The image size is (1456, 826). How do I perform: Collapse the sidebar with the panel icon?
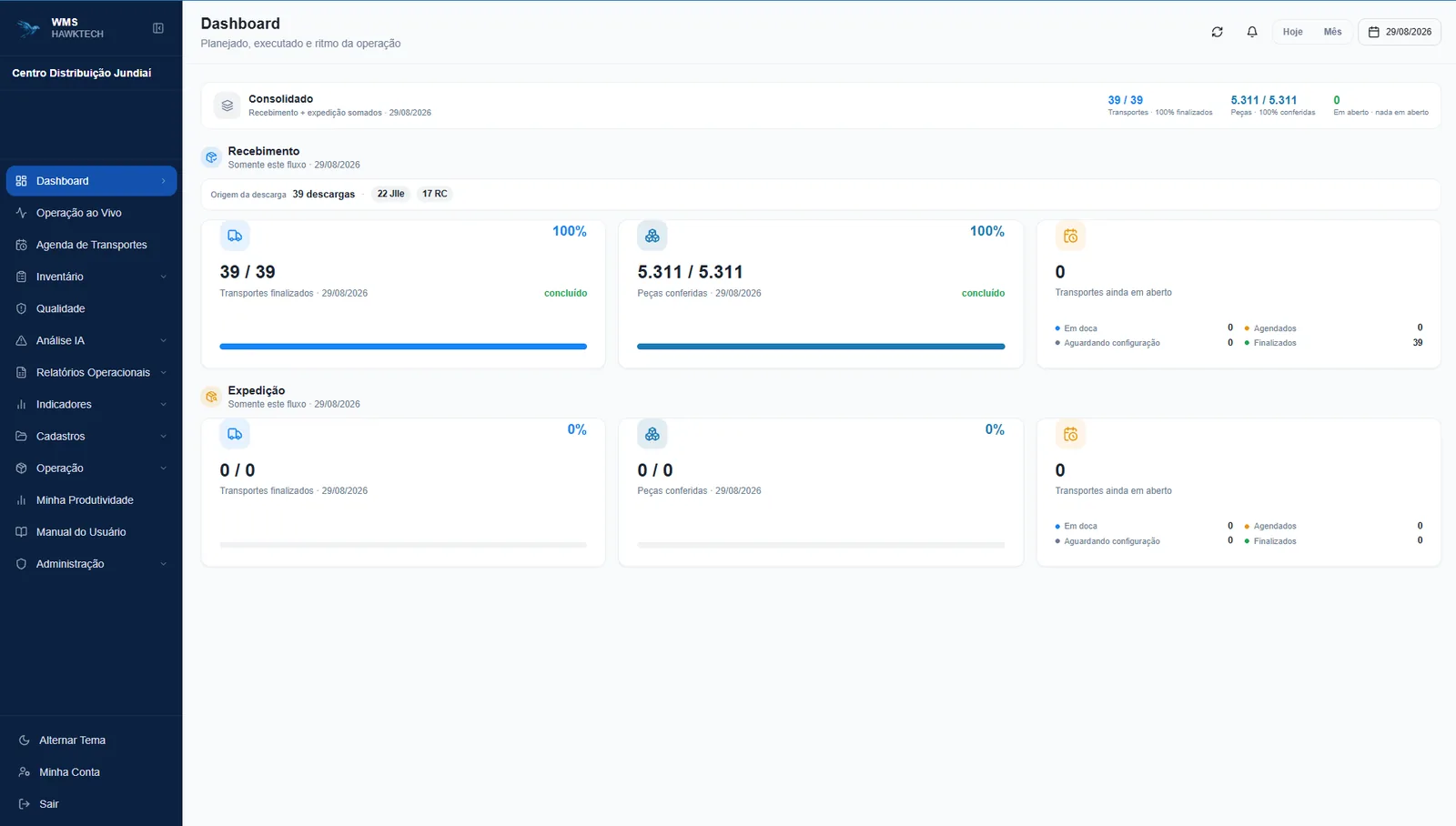pyautogui.click(x=158, y=28)
